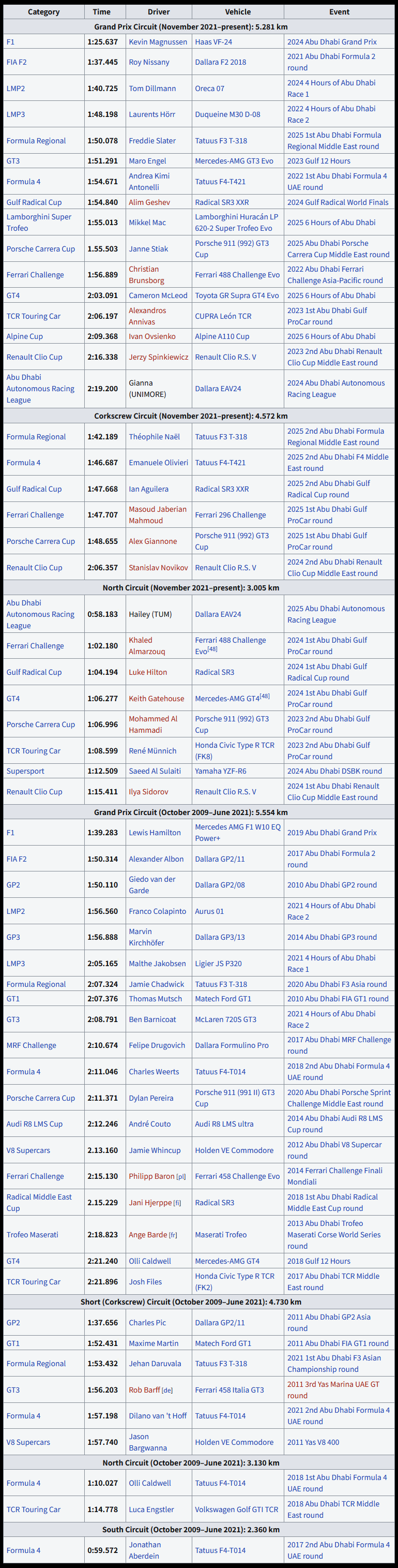
Task: Open the 2023 Gulf 12 Hours event link
Action: pos(319,161)
